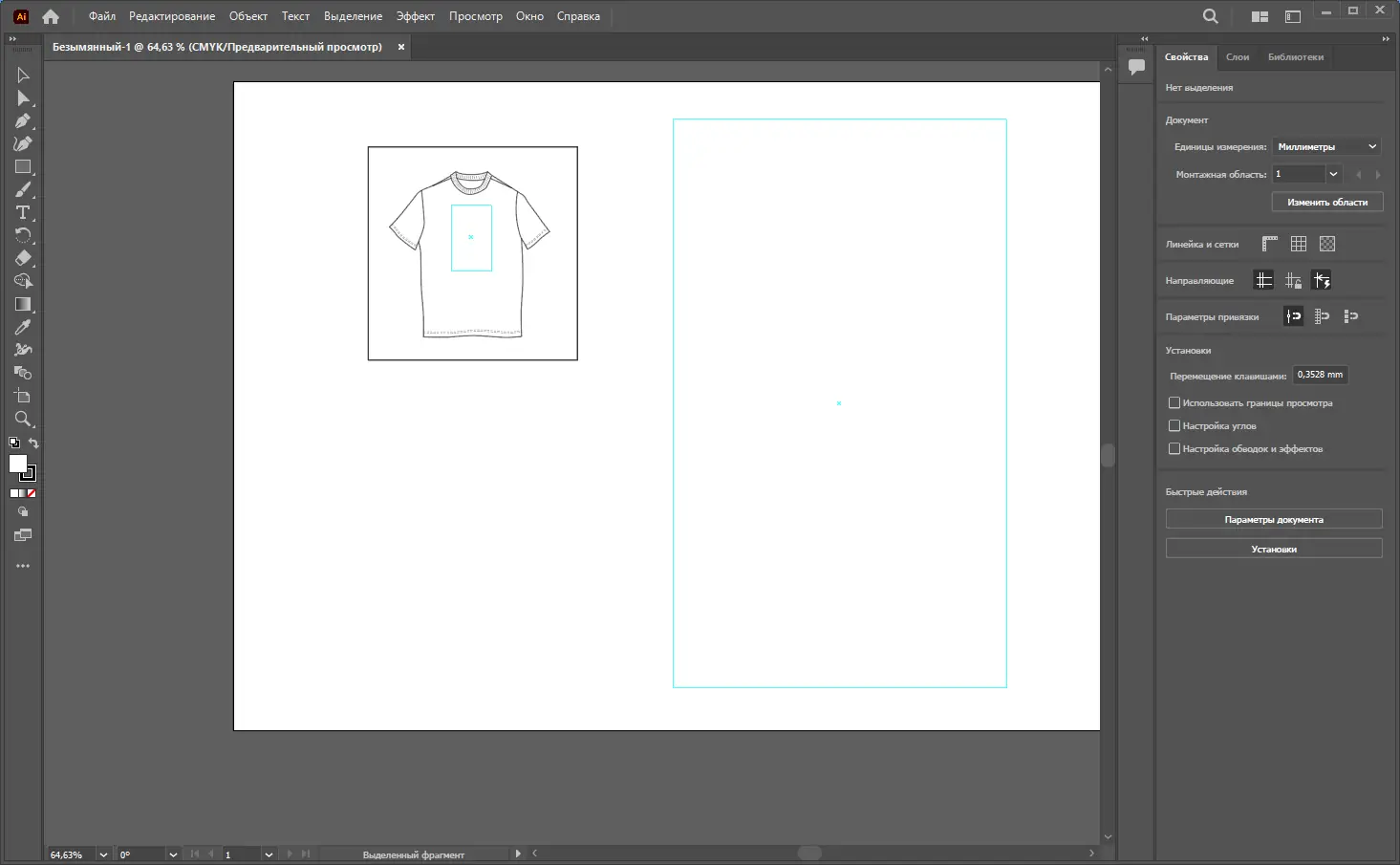Viewport: 1400px width, 865px height.
Task: Toggle snap to grid
Action: [1322, 316]
